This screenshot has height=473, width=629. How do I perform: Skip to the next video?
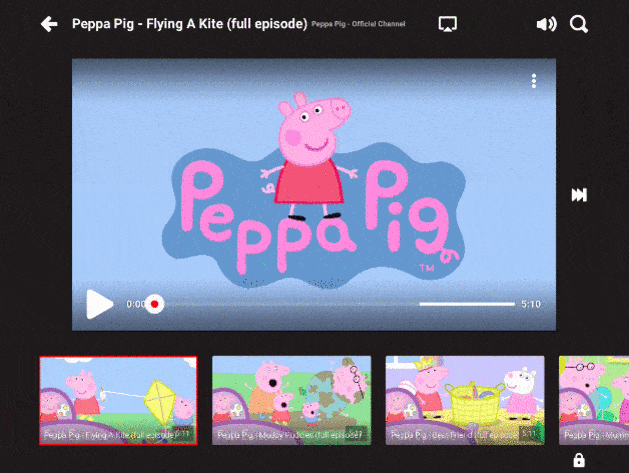pos(579,195)
